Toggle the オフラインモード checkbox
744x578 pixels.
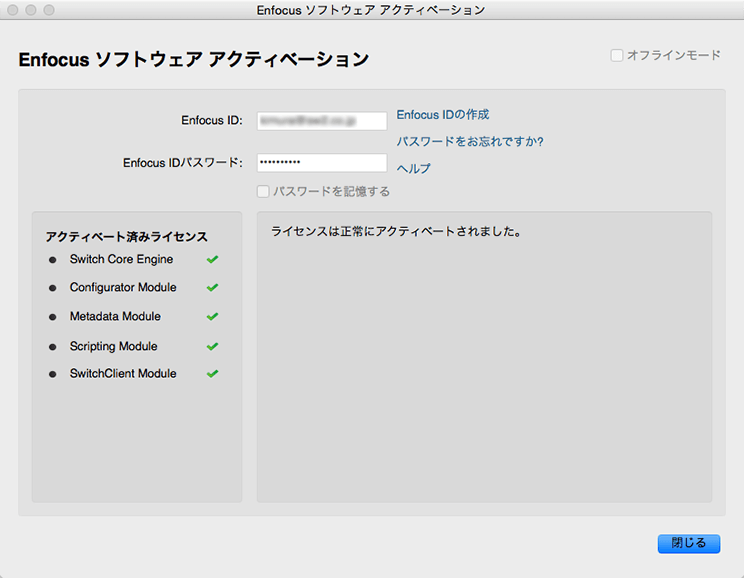617,56
